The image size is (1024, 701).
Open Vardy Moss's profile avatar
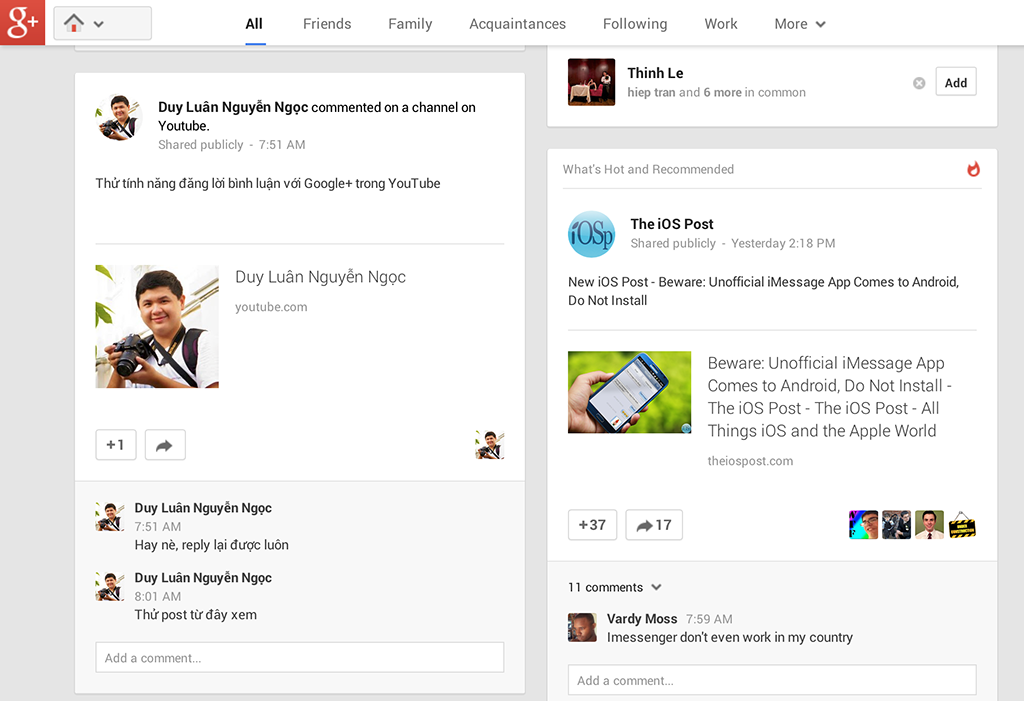click(582, 627)
